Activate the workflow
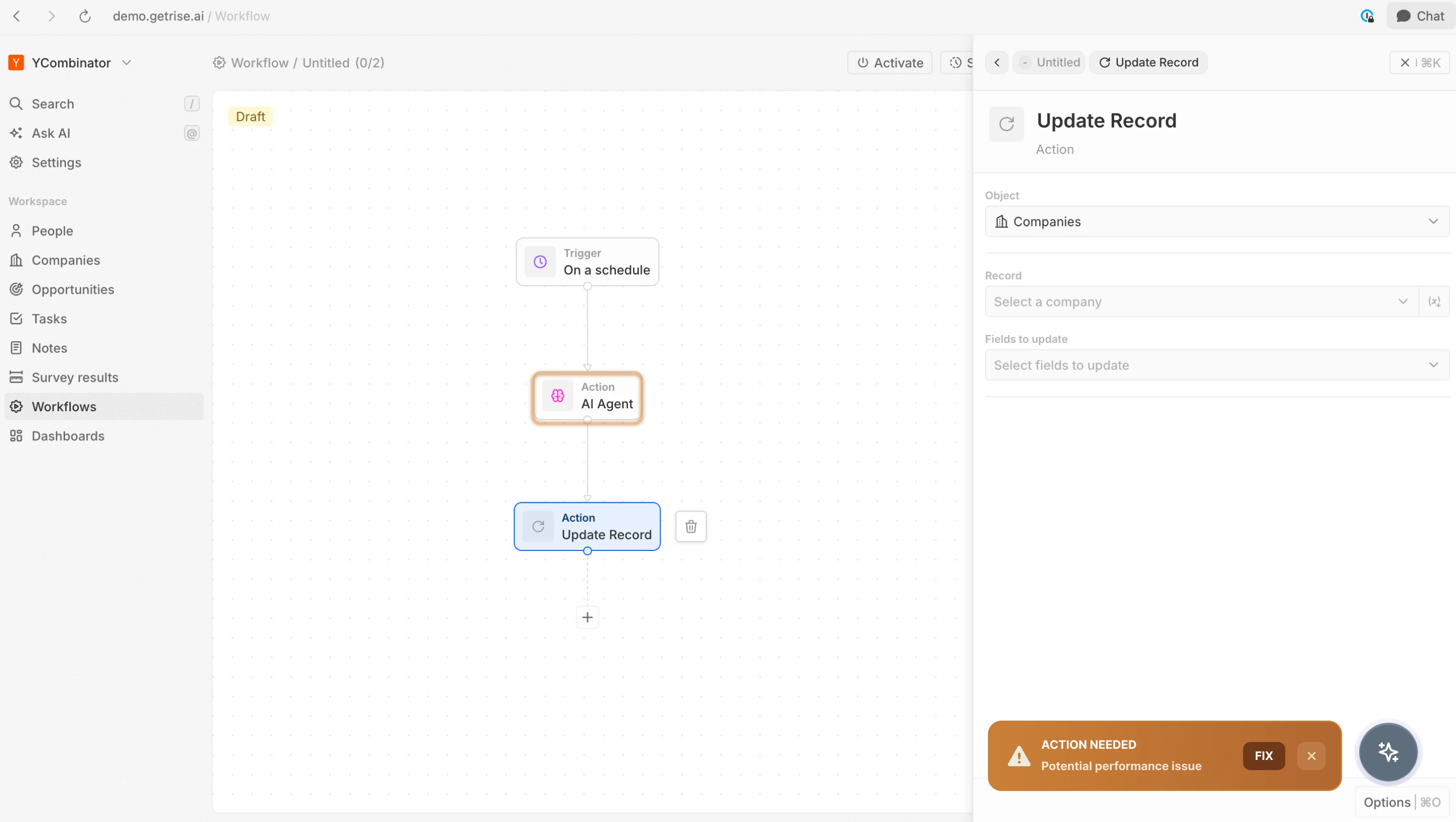 [889, 63]
